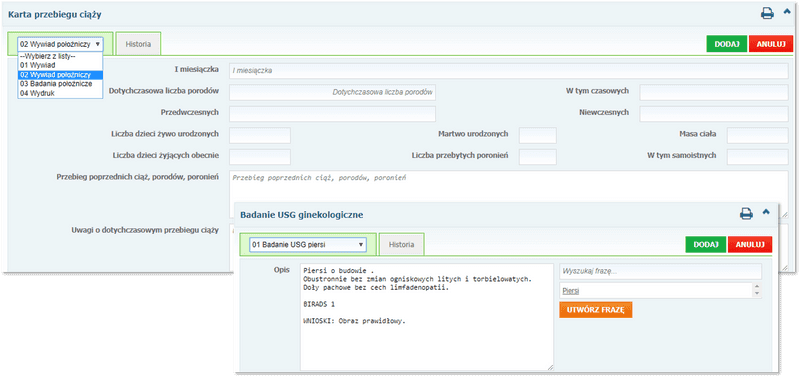Collapse the Karta przebiegu ciąży panel

click(x=787, y=12)
